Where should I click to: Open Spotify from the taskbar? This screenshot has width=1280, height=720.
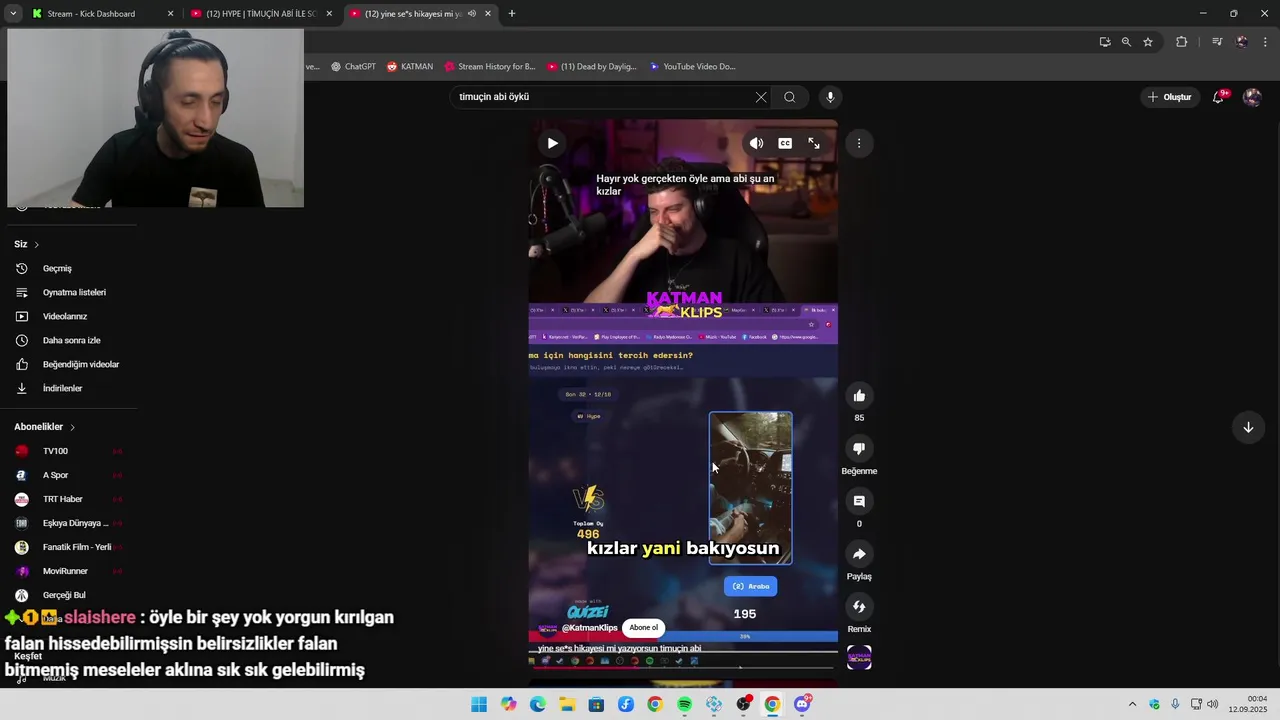pos(684,704)
